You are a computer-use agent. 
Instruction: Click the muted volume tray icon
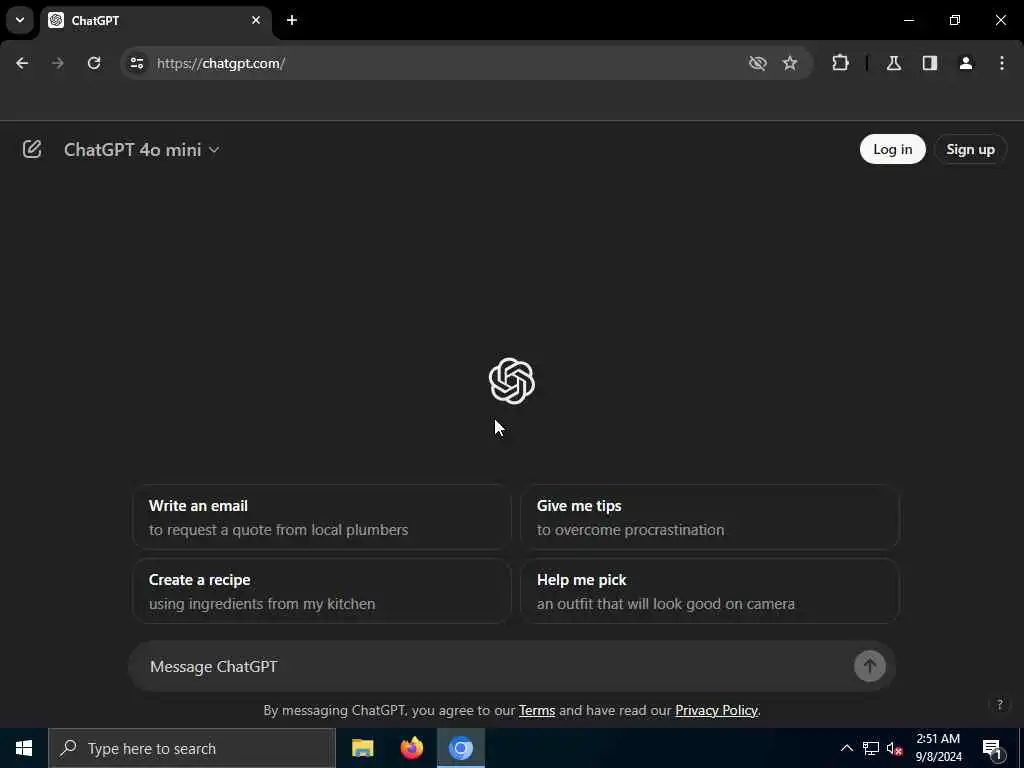click(894, 748)
